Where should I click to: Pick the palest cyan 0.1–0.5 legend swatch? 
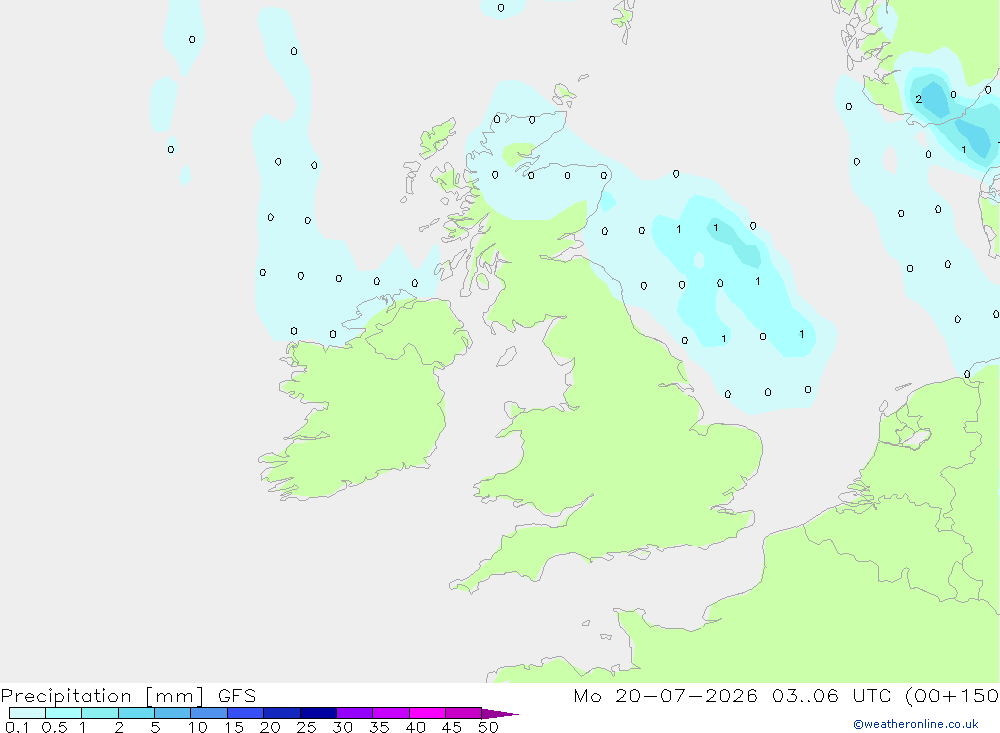(27, 713)
